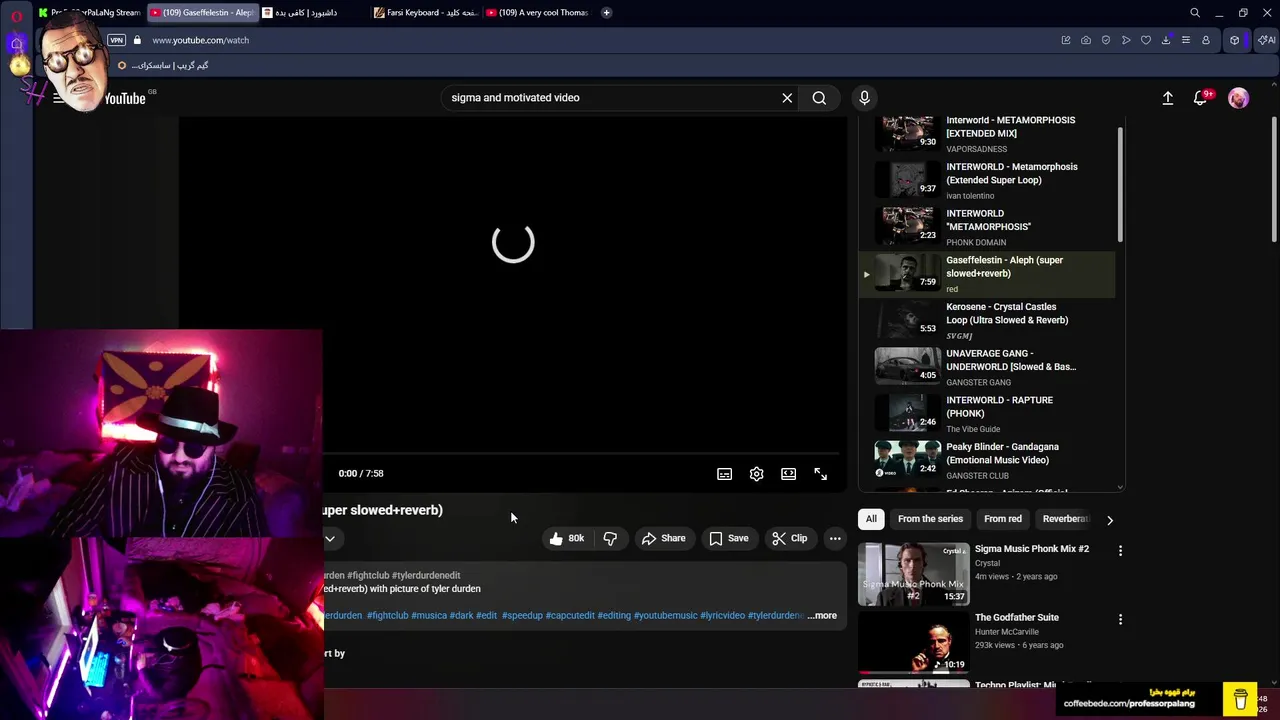Dislike the current video

610,538
